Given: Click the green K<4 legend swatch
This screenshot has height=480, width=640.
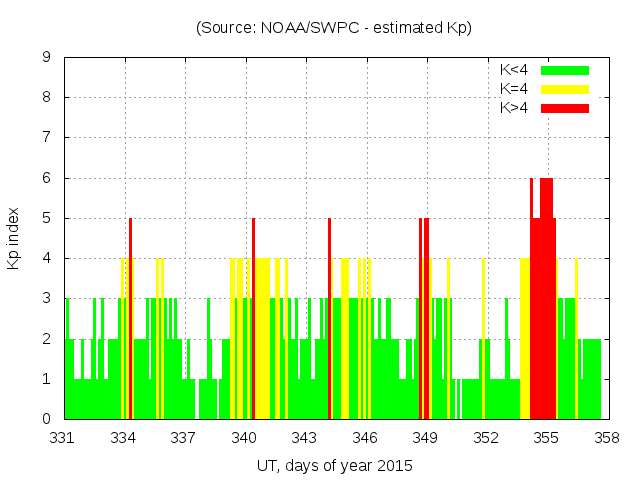Looking at the screenshot, I should 565,70.
